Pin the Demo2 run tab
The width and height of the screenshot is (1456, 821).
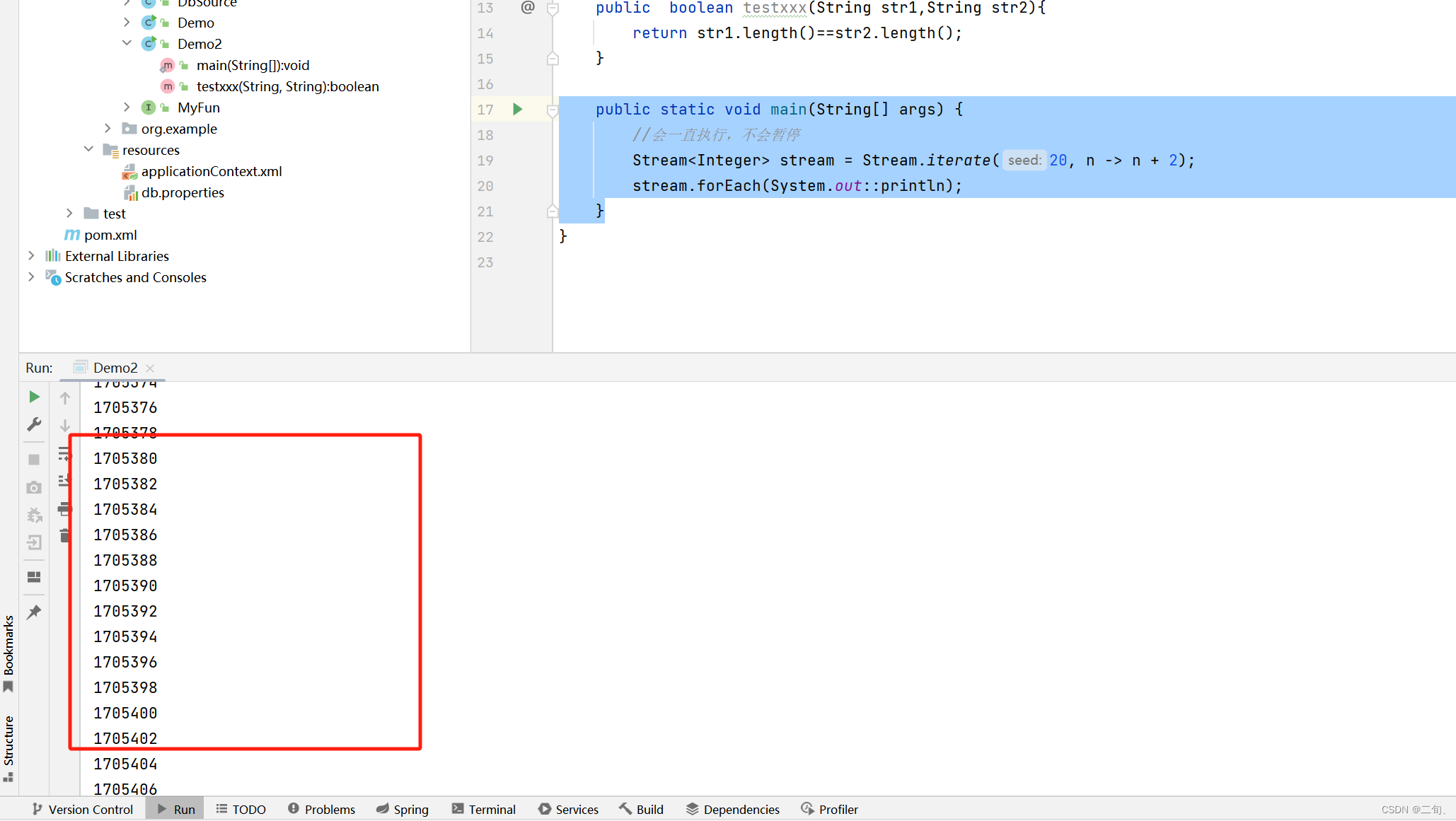point(34,612)
